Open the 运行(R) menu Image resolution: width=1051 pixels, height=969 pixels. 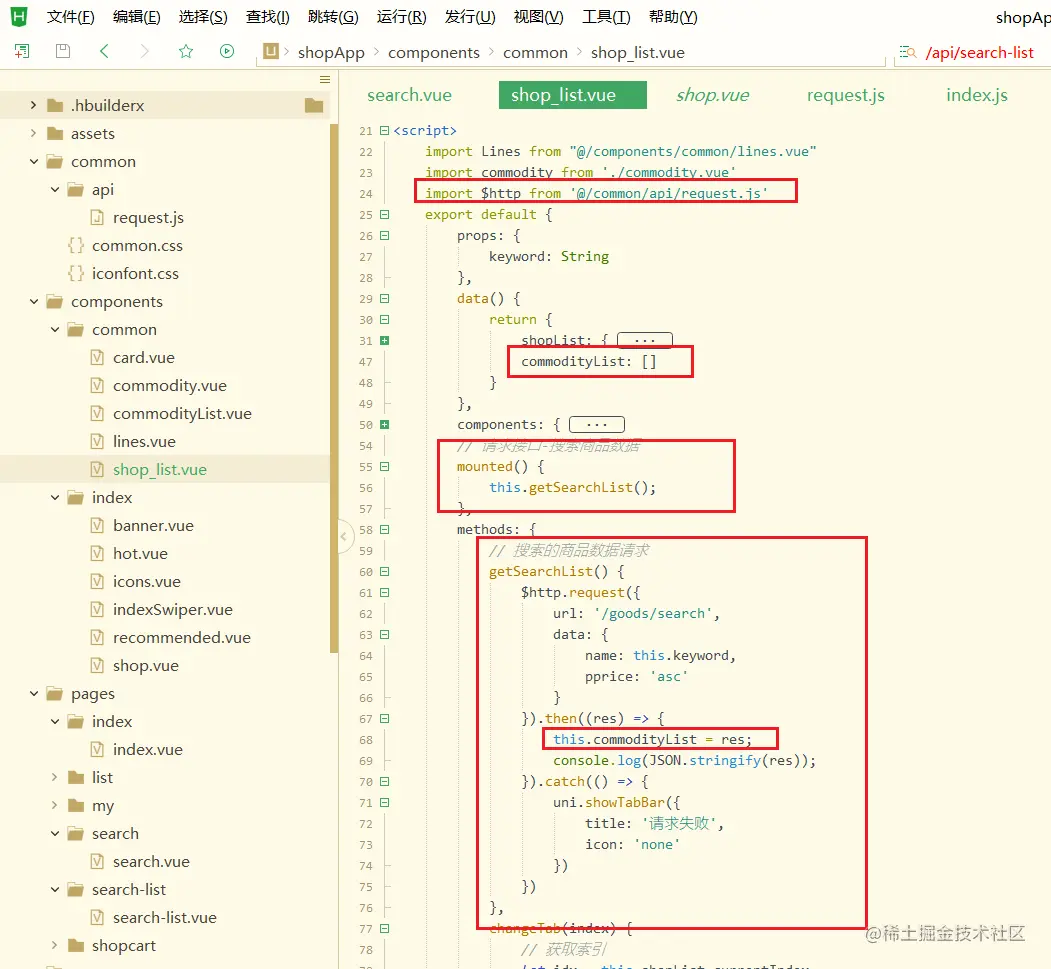point(401,17)
